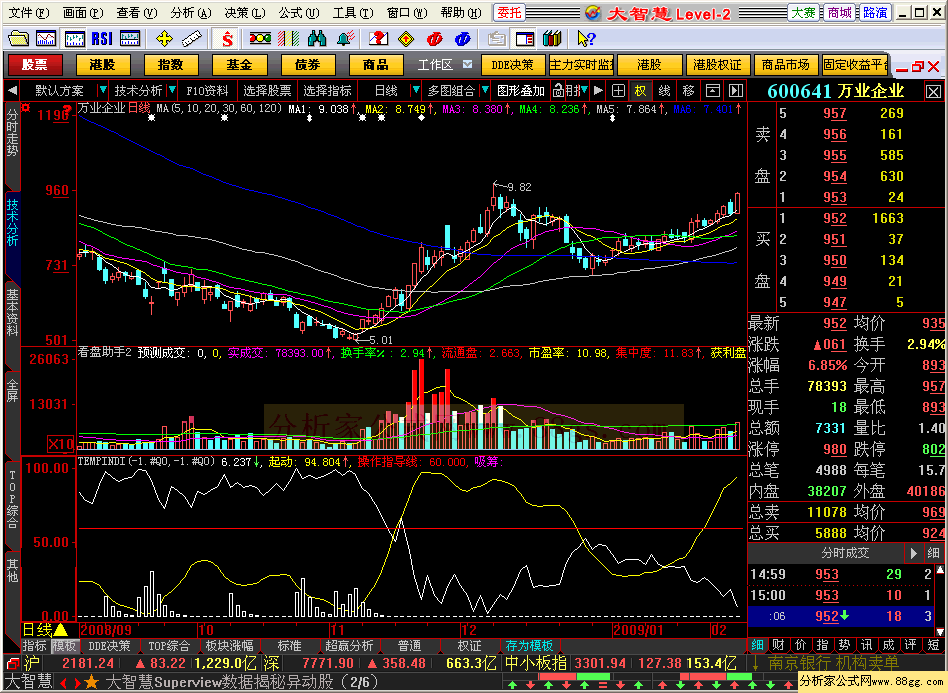Click the 基金 category button
Viewport: 948px width, 693px height.
[239, 65]
